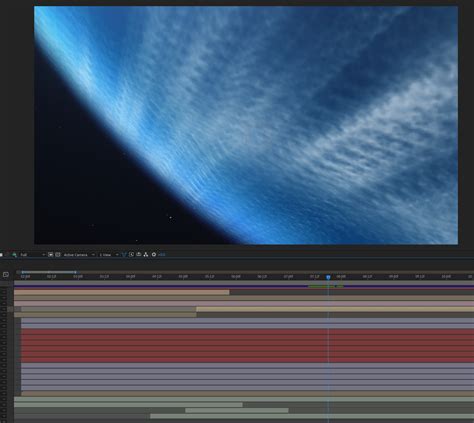Click the work area bar above ruler
474x423 pixels.
[x=49, y=272]
